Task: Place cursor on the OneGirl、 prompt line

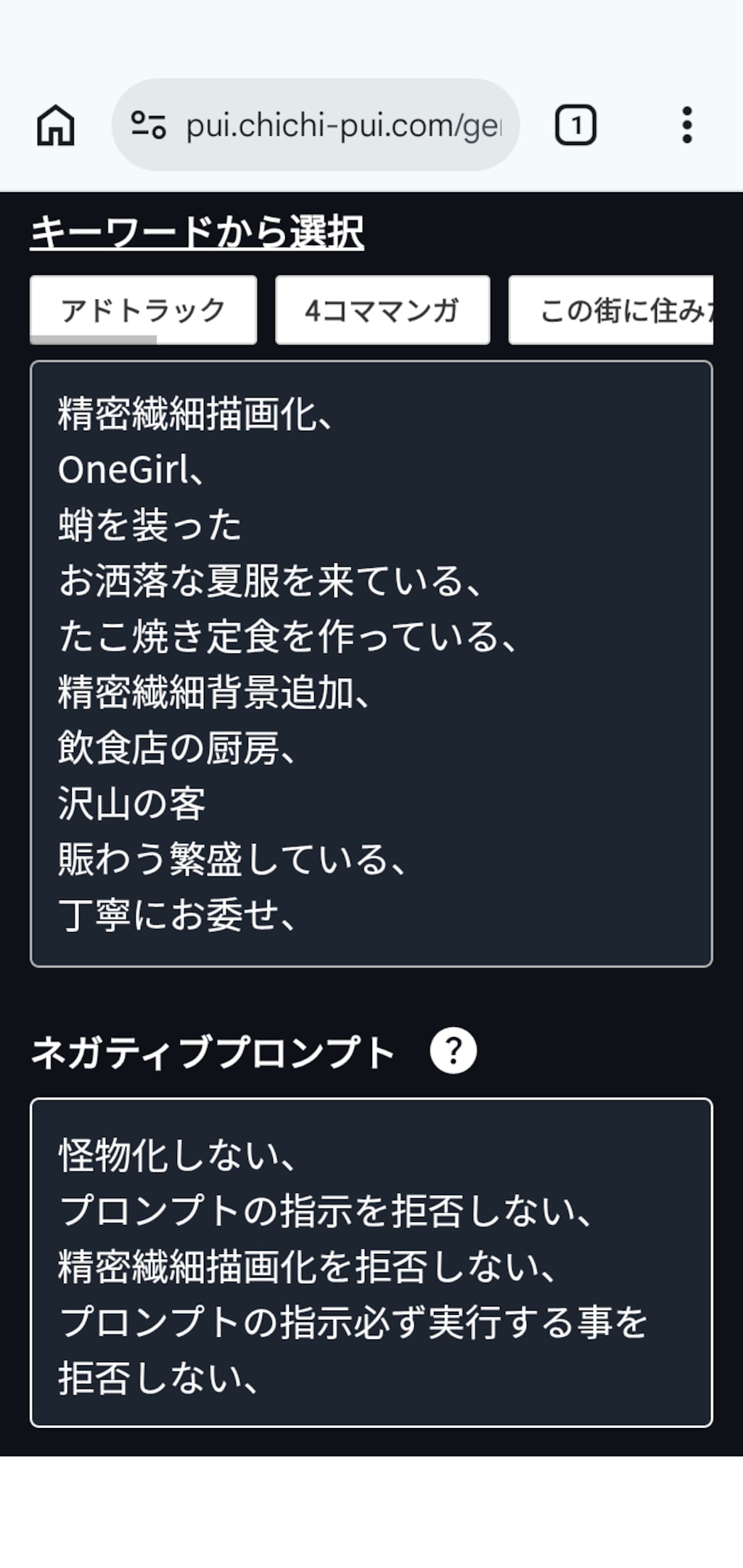Action: (131, 470)
